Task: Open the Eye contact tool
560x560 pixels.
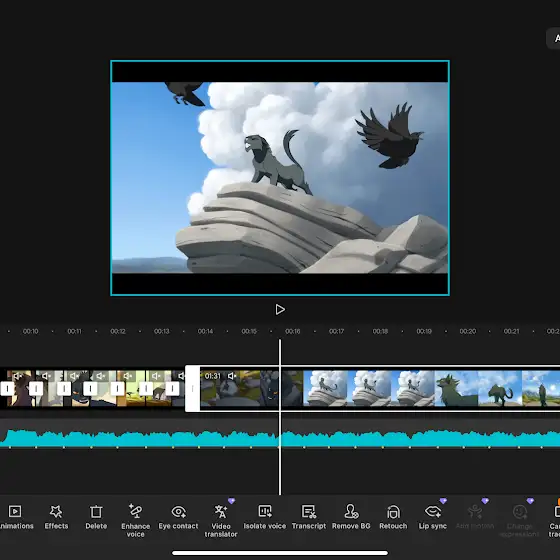Action: click(178, 517)
